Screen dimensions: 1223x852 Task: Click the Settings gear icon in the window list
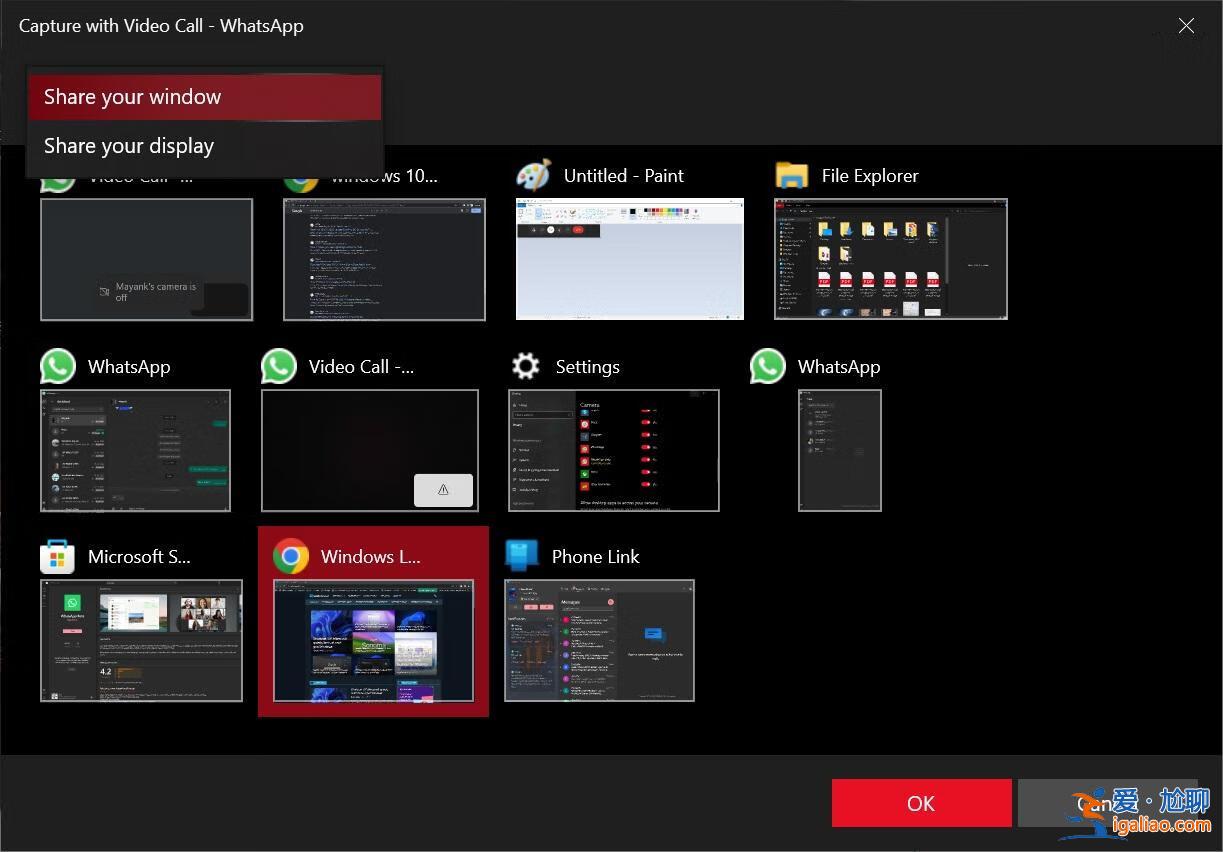(525, 365)
